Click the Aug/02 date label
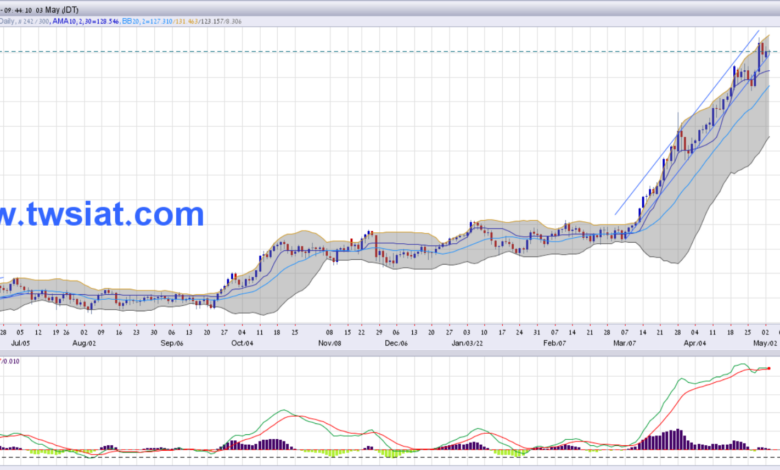 [x=84, y=343]
